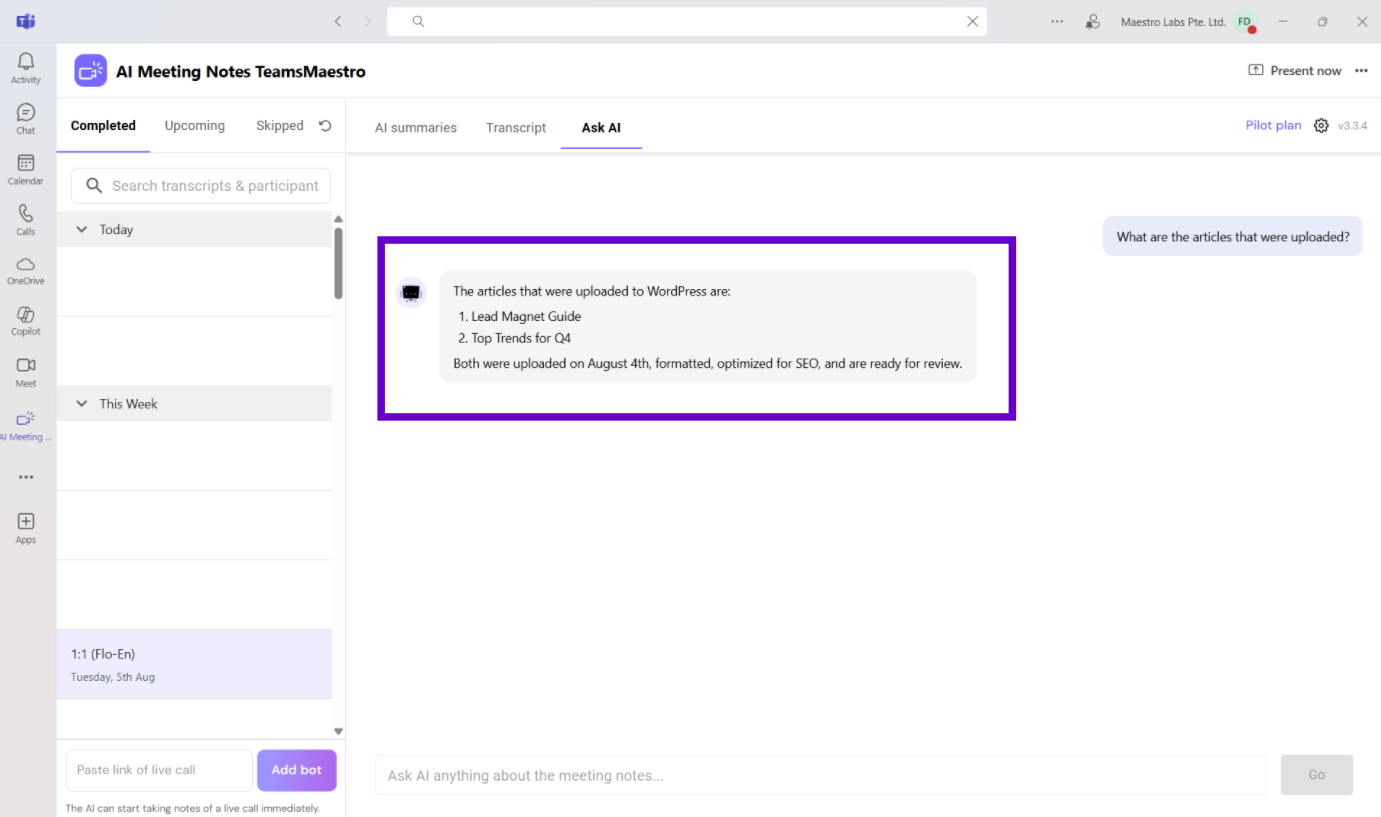Open Copilot from the sidebar
Image resolution: width=1381 pixels, height=817 pixels.
click(26, 320)
